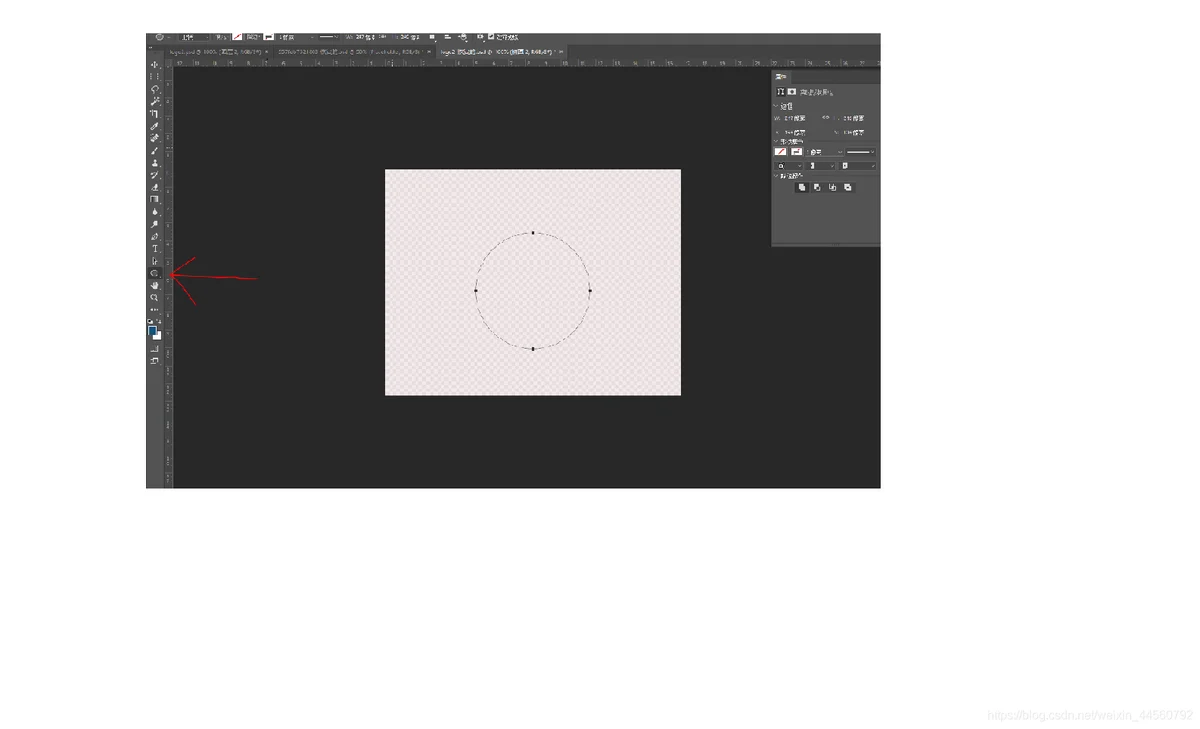Select the Path Selection tool
The height and width of the screenshot is (729, 1200).
point(154,260)
